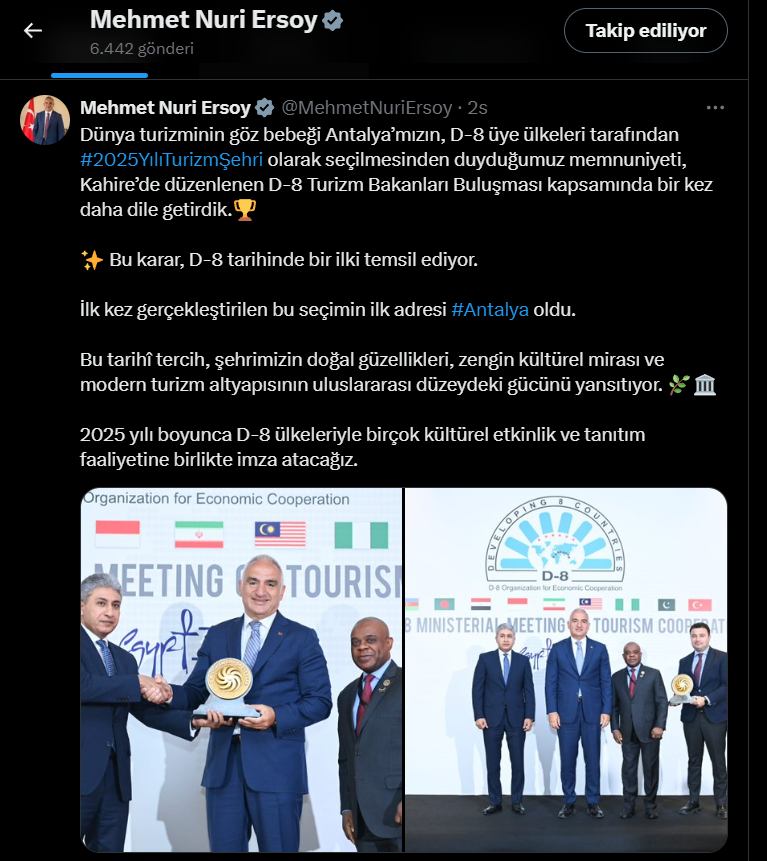
Task: Open Mehmet Nuri Ersoy's profile avatar
Action: 45,120
